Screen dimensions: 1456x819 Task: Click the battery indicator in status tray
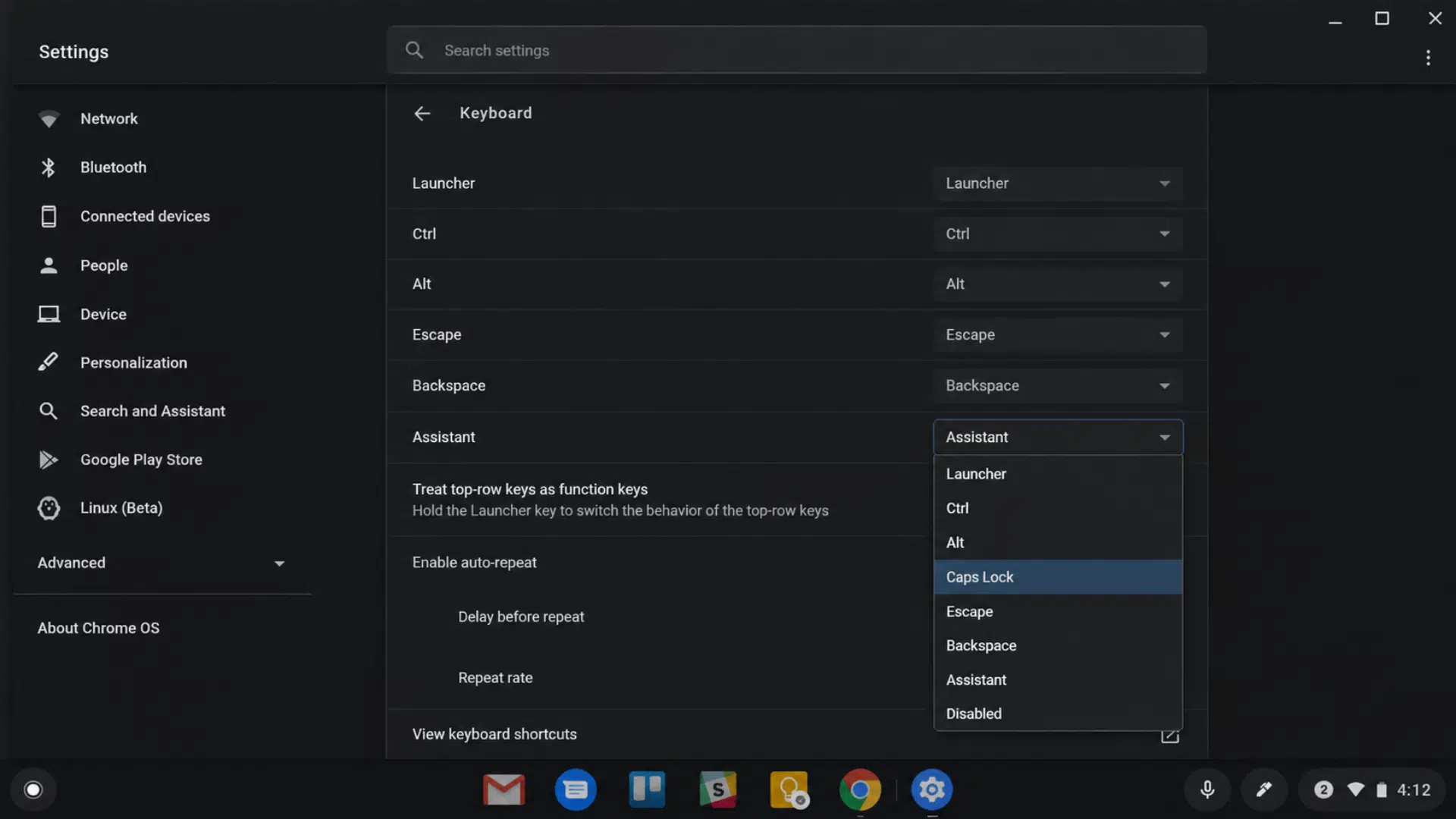click(x=1382, y=790)
